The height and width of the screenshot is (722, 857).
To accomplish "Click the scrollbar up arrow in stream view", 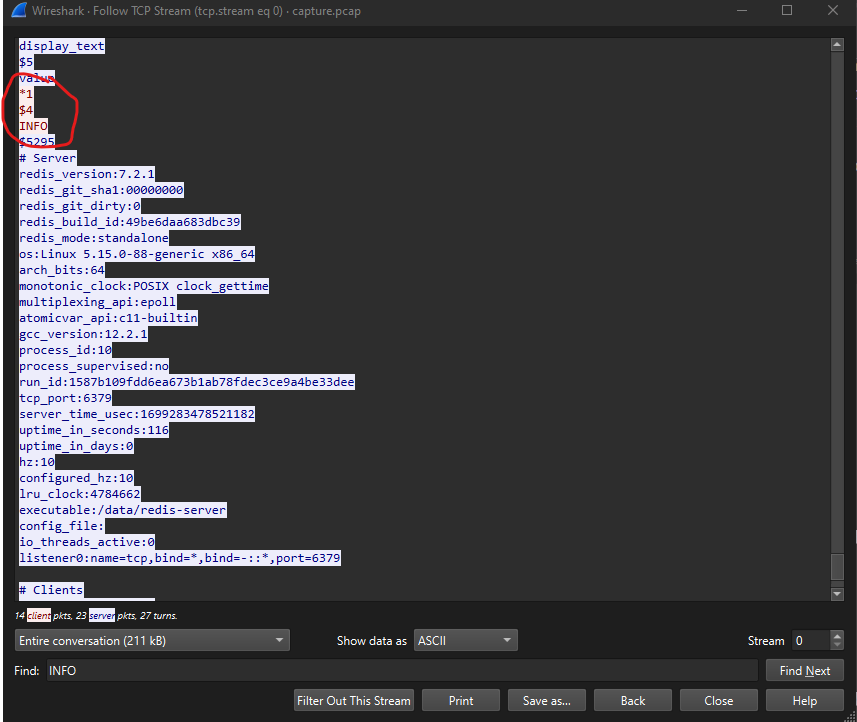I will (837, 44).
